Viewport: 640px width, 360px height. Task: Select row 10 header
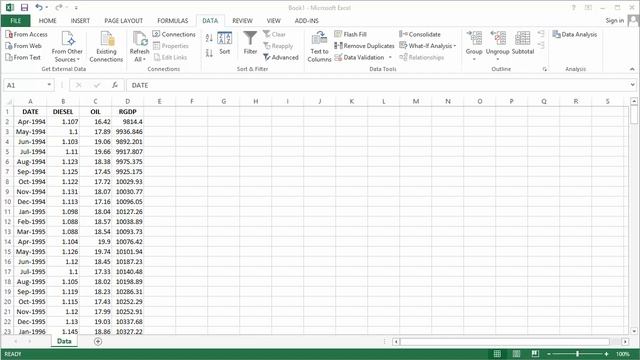[8, 202]
